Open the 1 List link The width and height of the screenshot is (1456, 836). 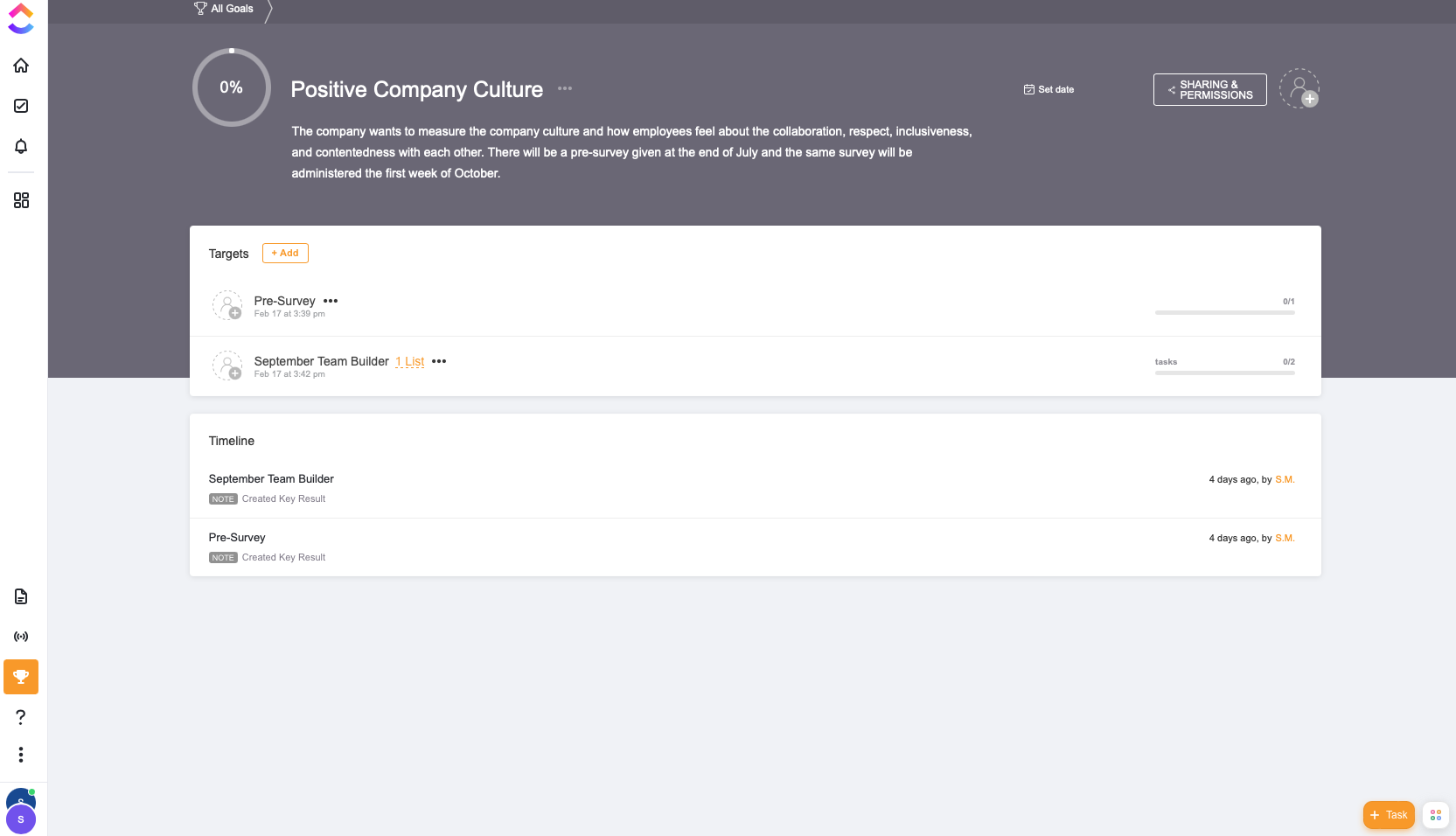pos(409,361)
